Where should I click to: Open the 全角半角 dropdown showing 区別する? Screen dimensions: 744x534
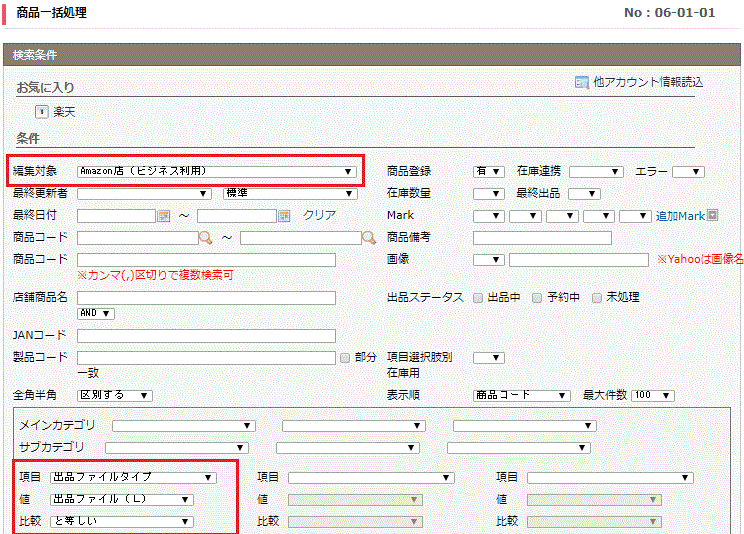point(114,395)
